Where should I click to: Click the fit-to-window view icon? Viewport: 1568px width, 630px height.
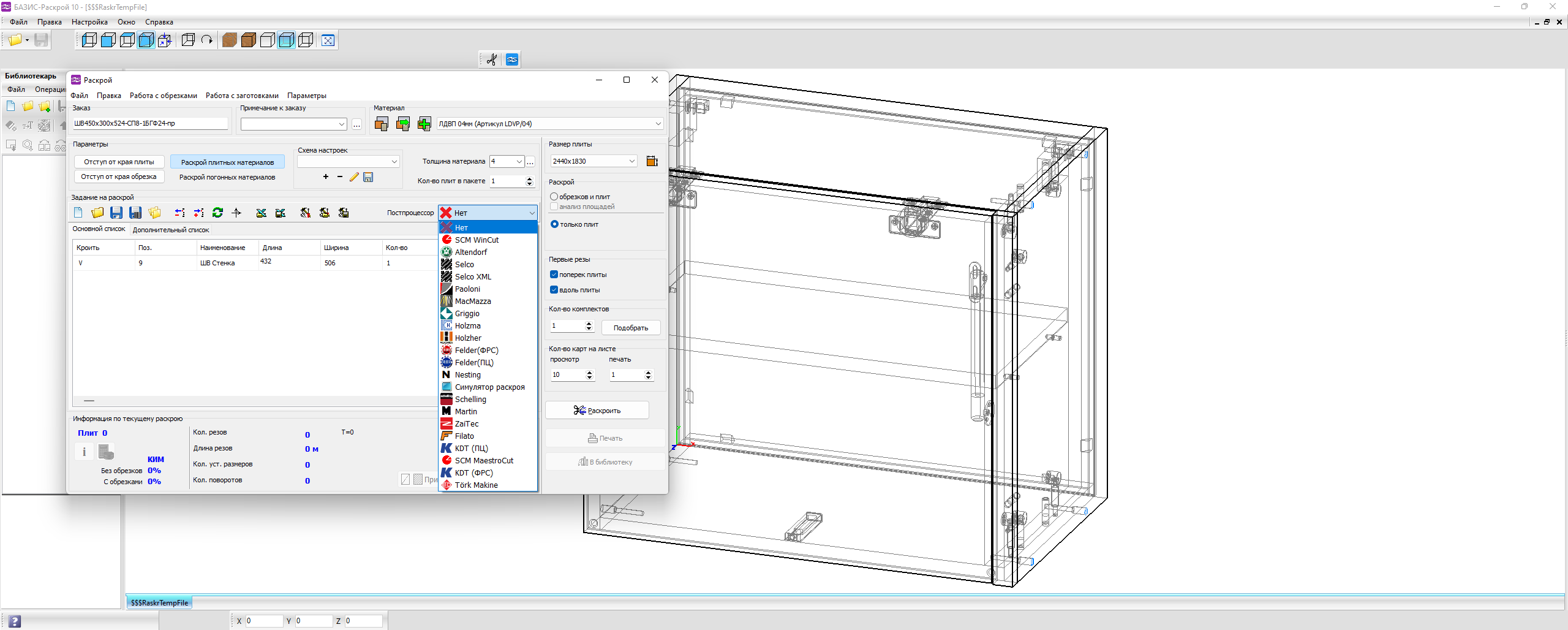pos(328,40)
